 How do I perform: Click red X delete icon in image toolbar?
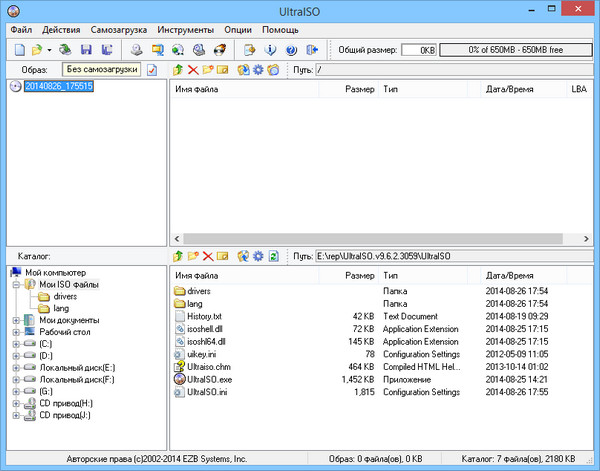pos(193,70)
